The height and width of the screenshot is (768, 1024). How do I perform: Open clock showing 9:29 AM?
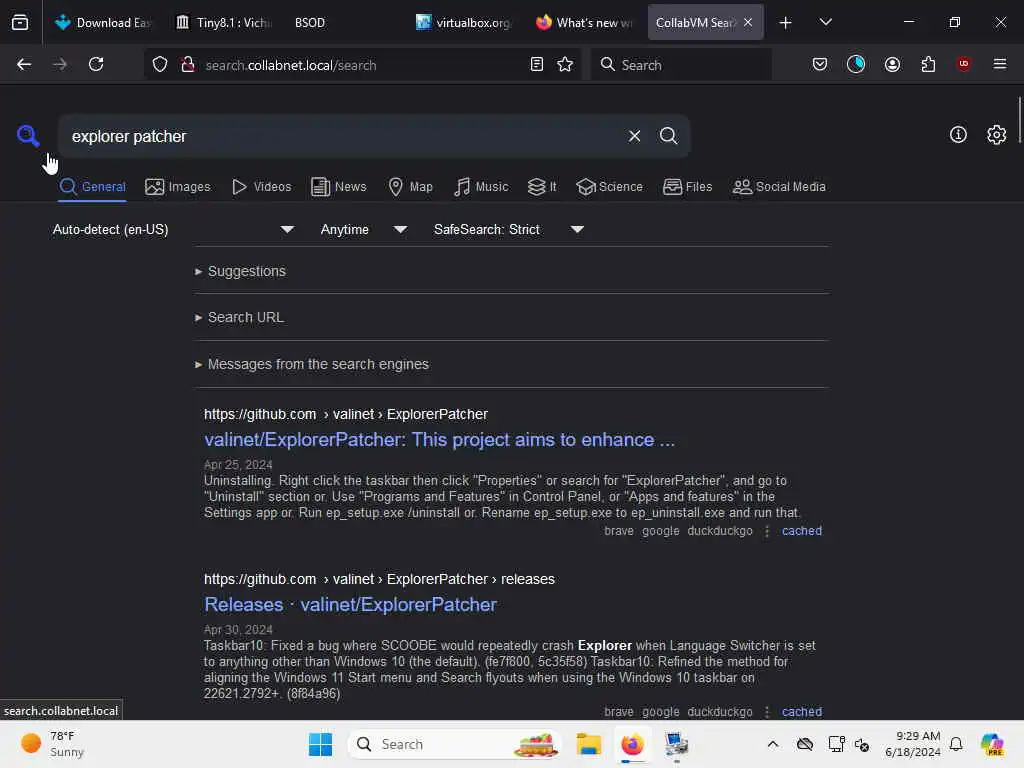click(912, 744)
